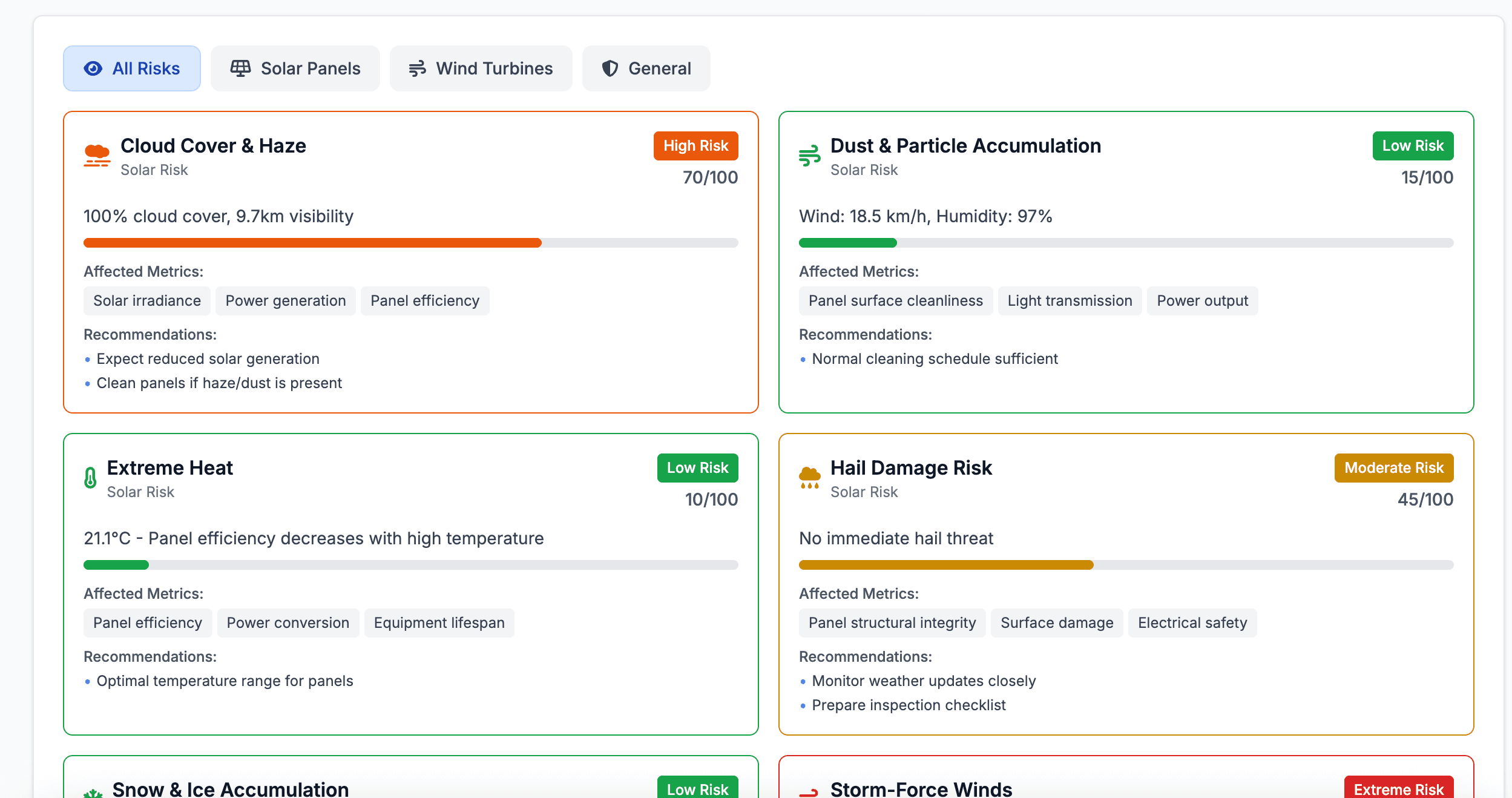Click the Moderate Risk badge
Screen dimensions: 1512x798
click(1395, 468)
